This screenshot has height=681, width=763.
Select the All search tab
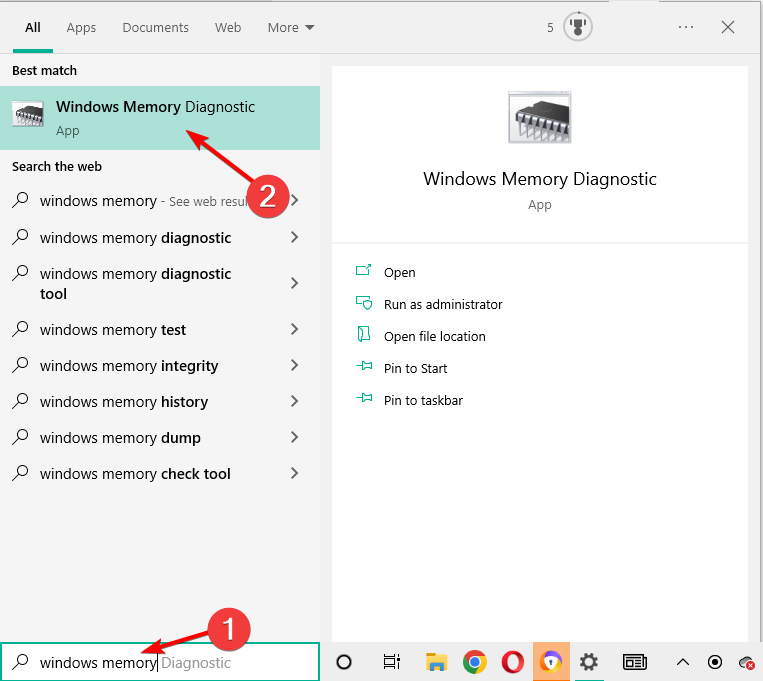(33, 28)
